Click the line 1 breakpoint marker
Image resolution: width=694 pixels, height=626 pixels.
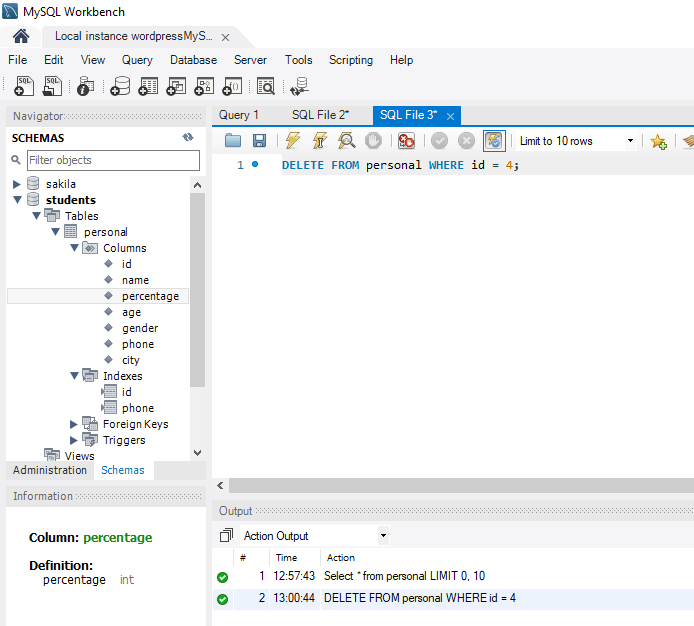[255, 164]
